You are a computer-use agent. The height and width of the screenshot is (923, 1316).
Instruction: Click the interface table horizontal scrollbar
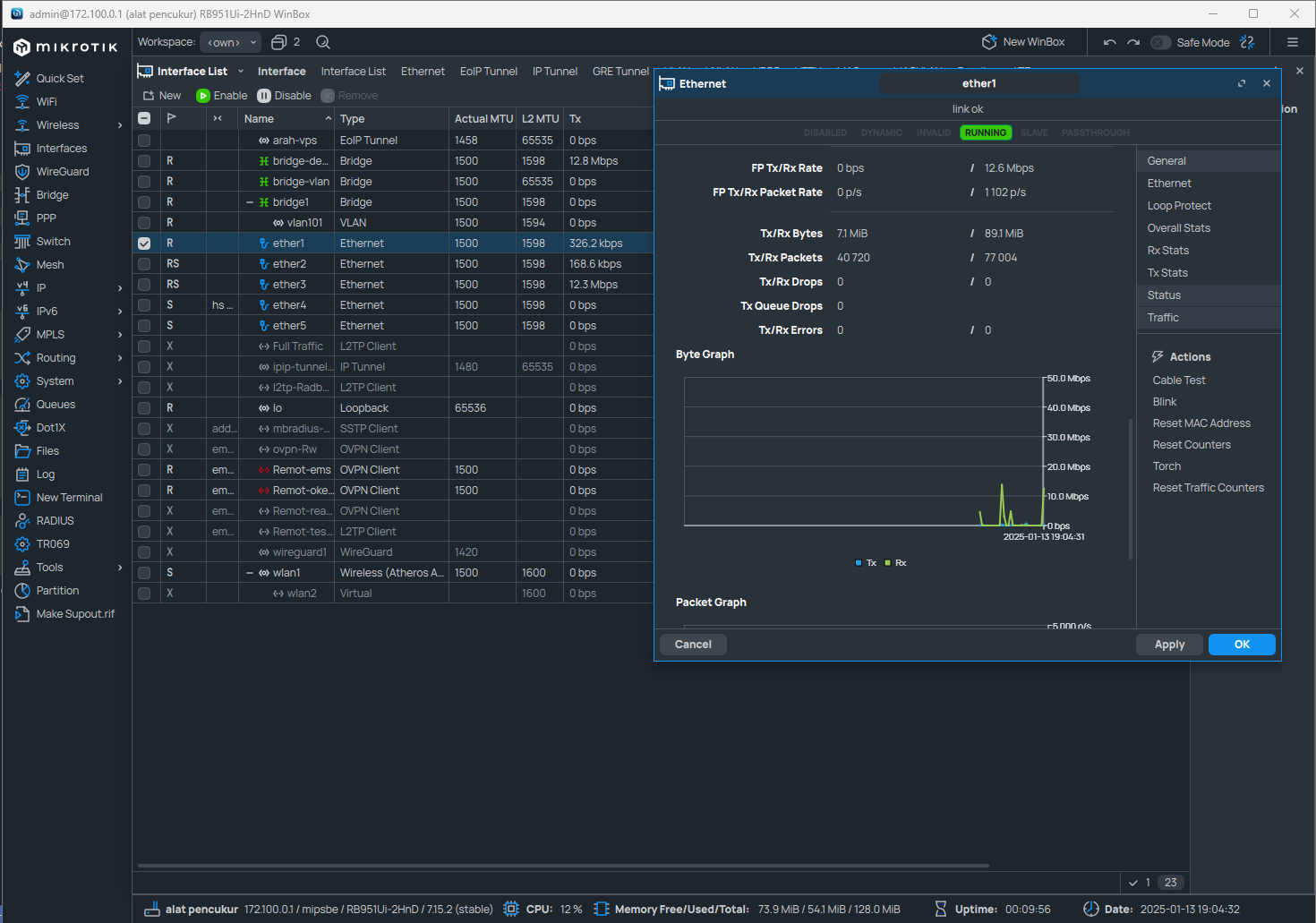pyautogui.click(x=564, y=866)
